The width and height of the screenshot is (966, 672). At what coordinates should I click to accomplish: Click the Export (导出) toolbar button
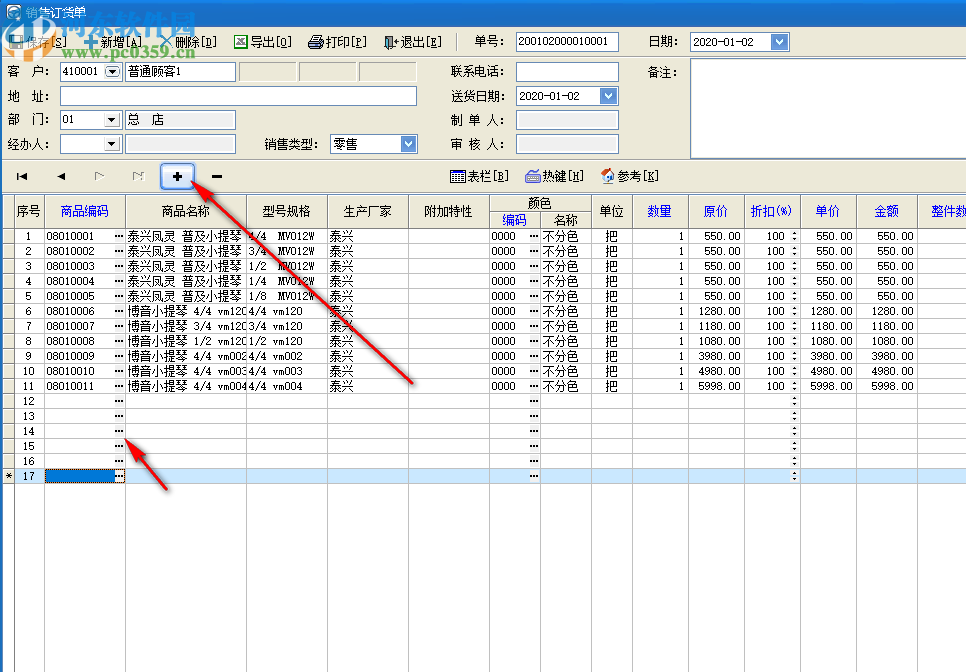coord(263,42)
